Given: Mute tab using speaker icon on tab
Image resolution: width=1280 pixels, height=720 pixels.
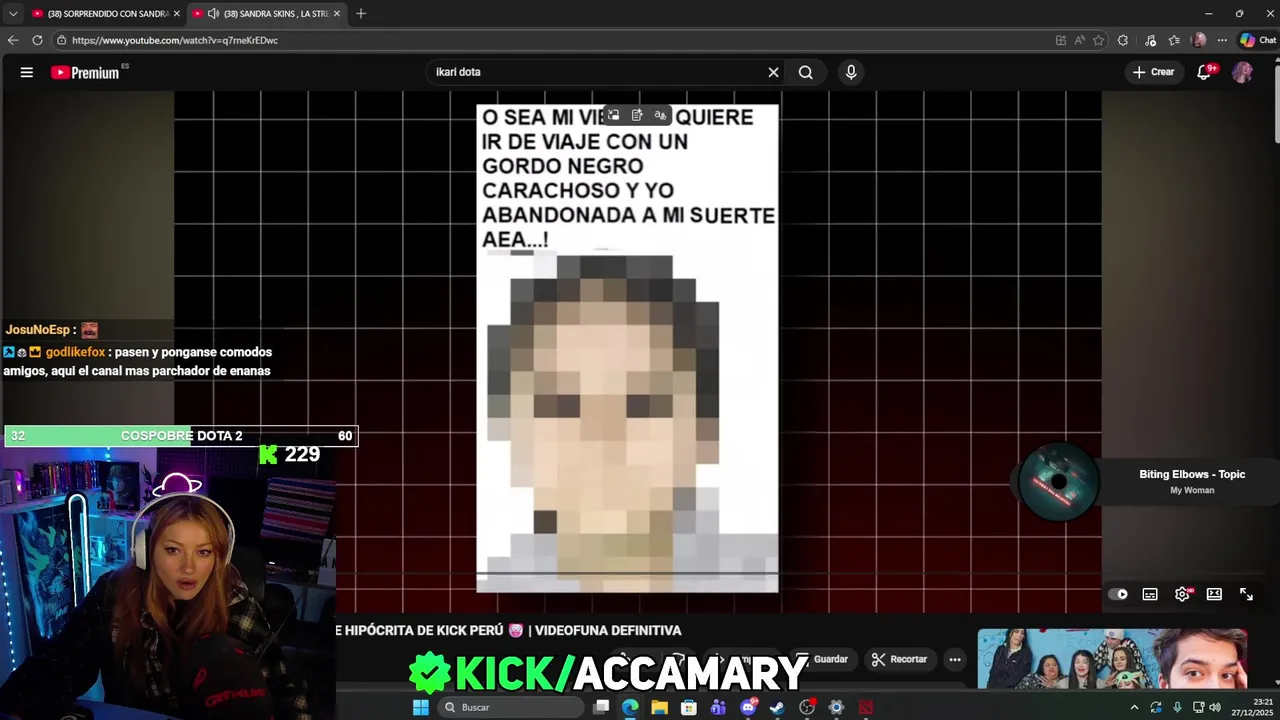Looking at the screenshot, I should (213, 13).
